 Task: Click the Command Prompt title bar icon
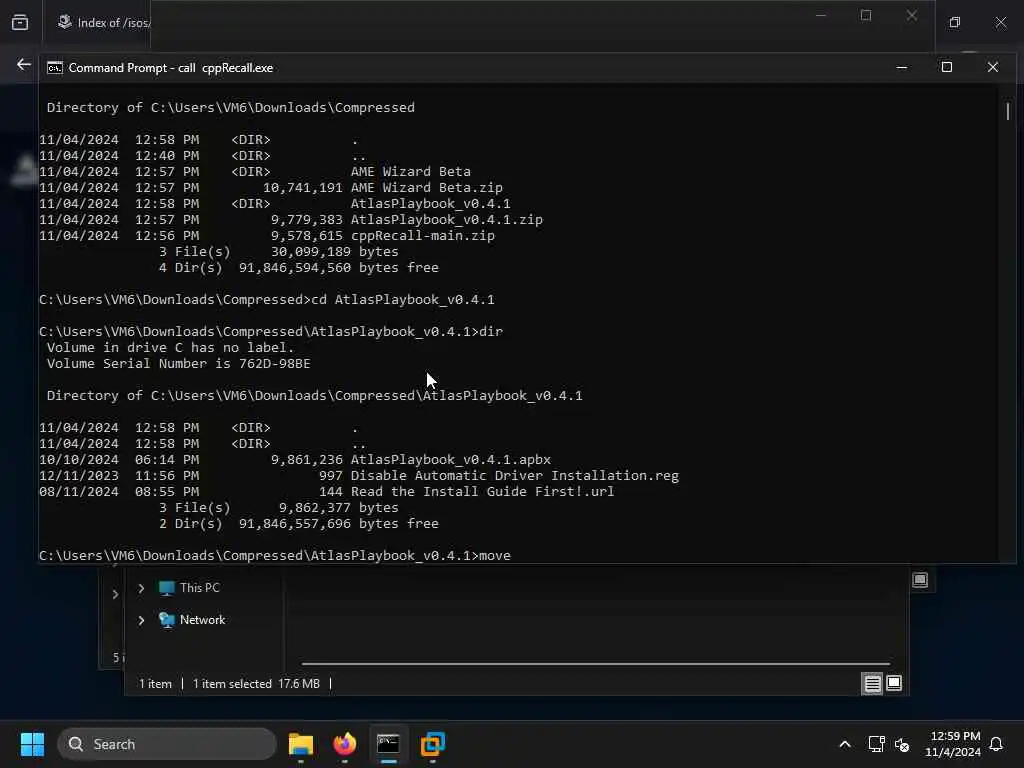(55, 68)
